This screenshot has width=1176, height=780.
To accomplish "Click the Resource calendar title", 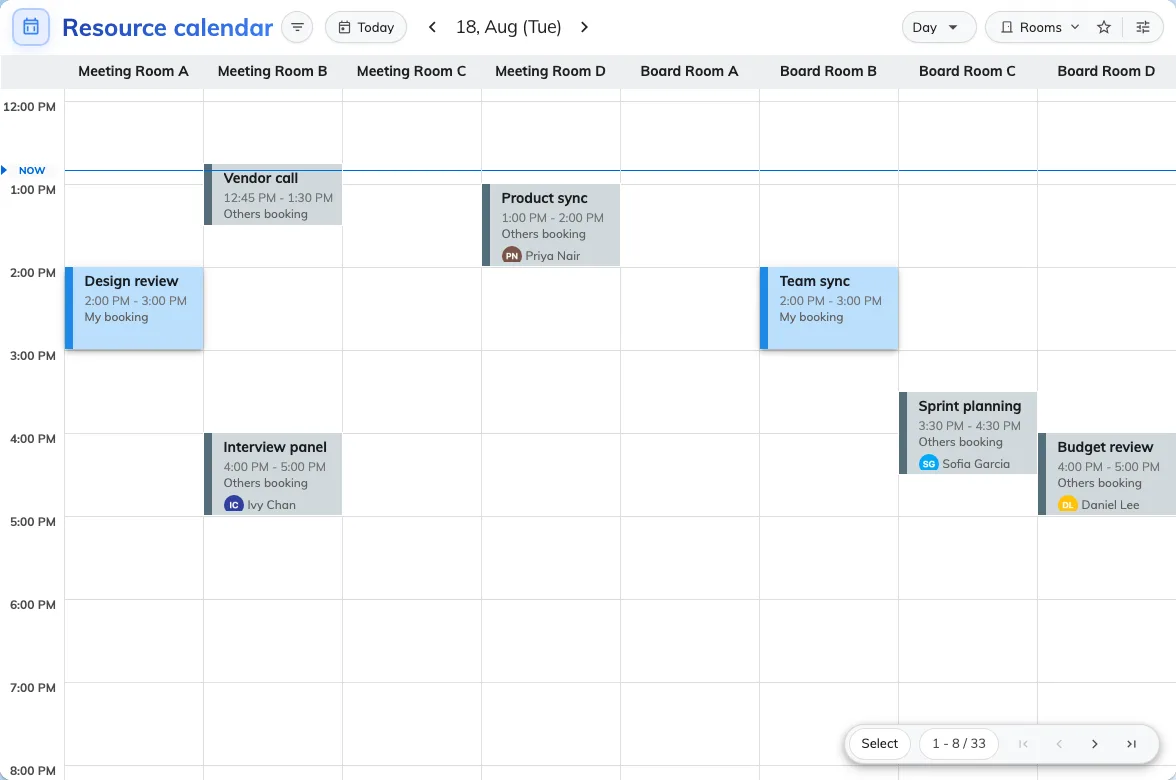I will point(167,27).
